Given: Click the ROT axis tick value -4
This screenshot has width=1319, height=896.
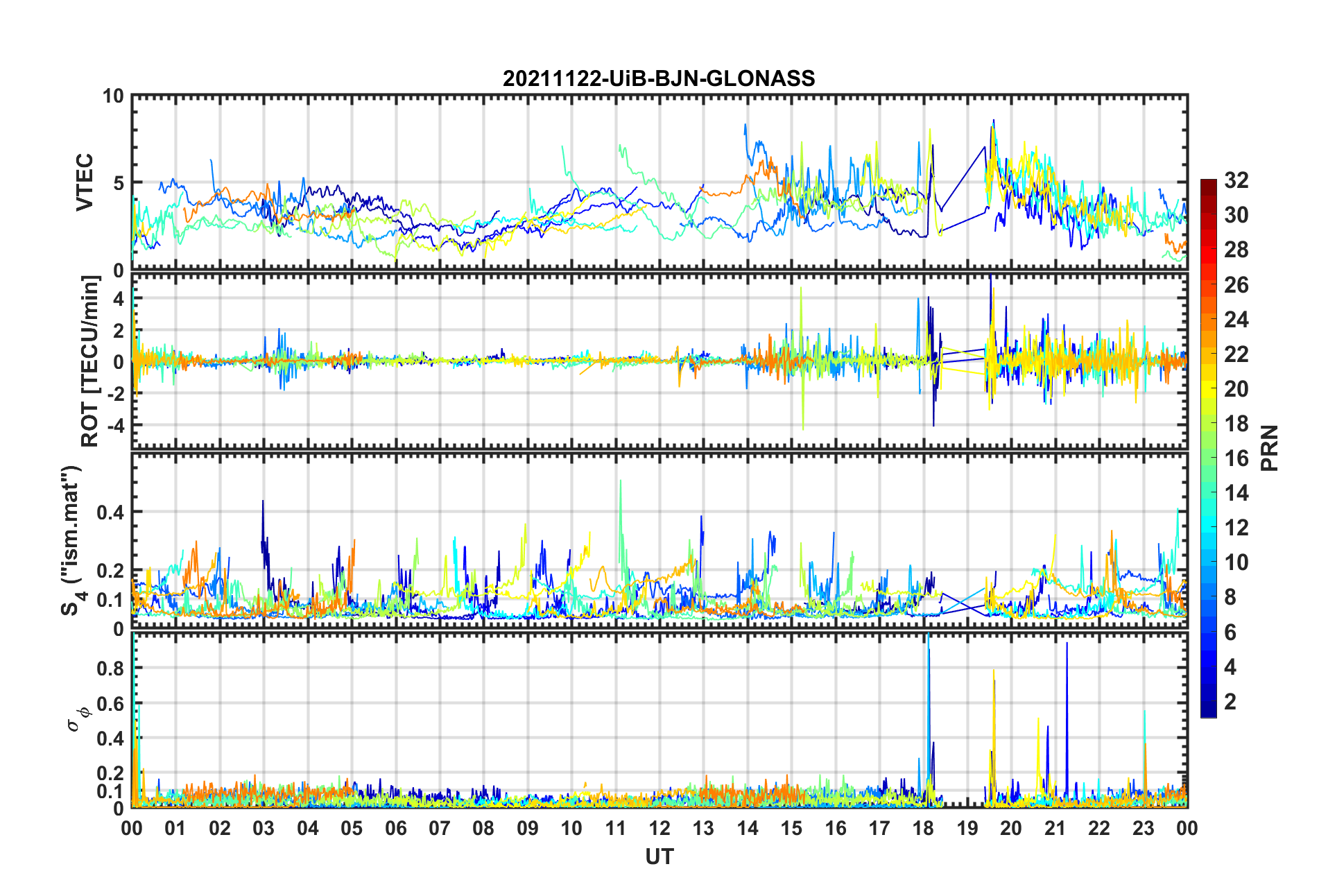Looking at the screenshot, I should 115,424.
